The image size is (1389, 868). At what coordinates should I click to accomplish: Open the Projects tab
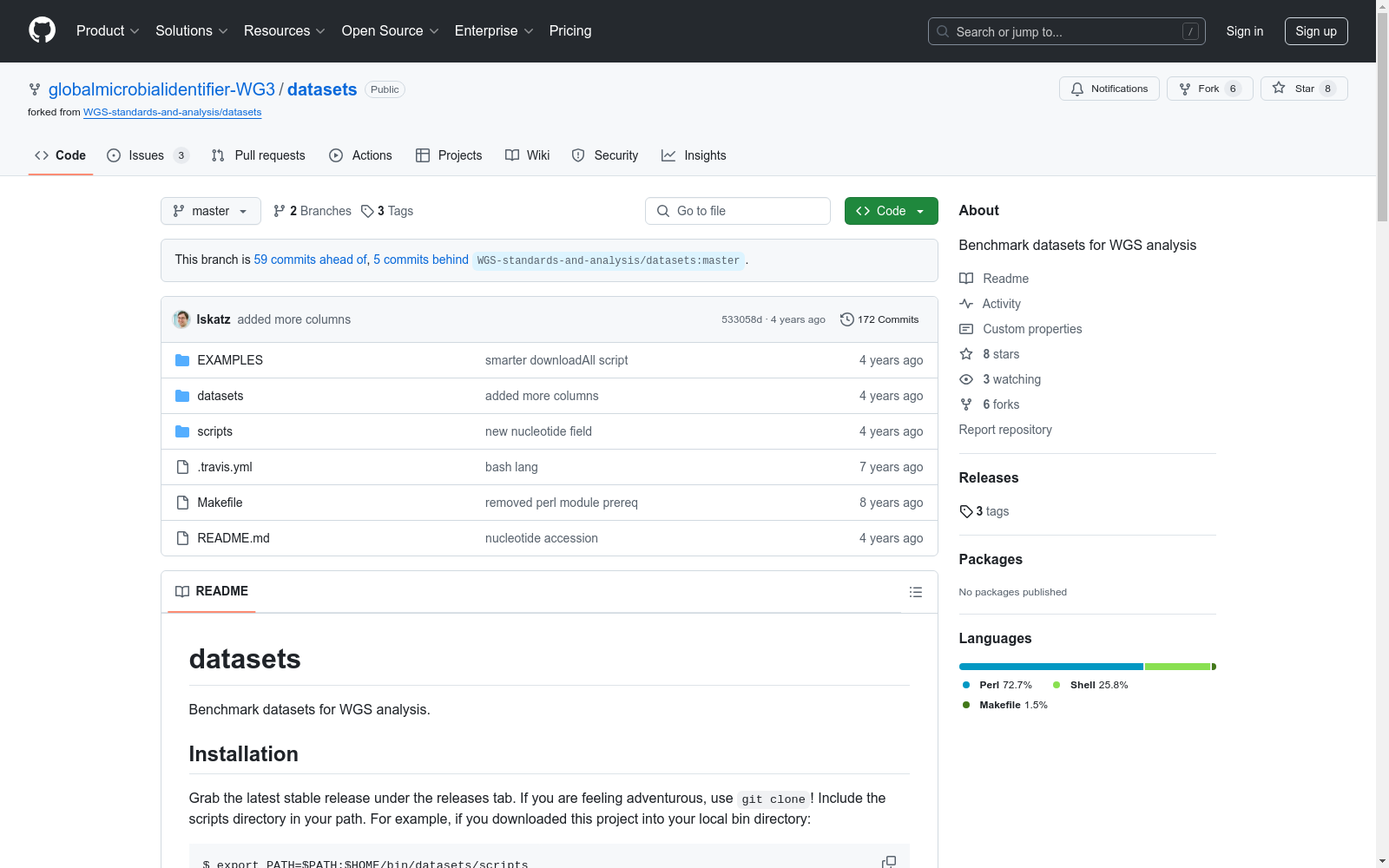449,155
